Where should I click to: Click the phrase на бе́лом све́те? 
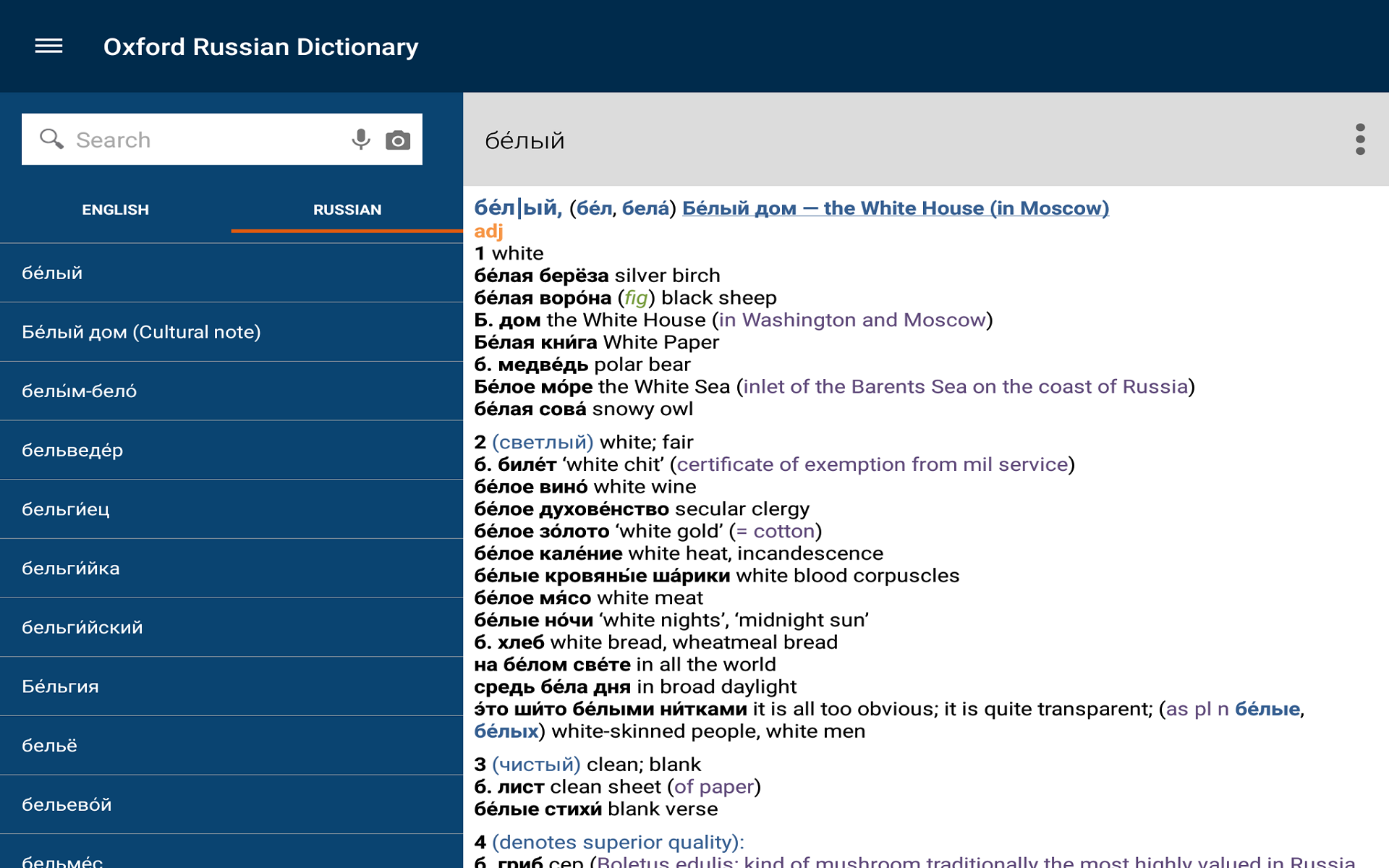click(552, 665)
